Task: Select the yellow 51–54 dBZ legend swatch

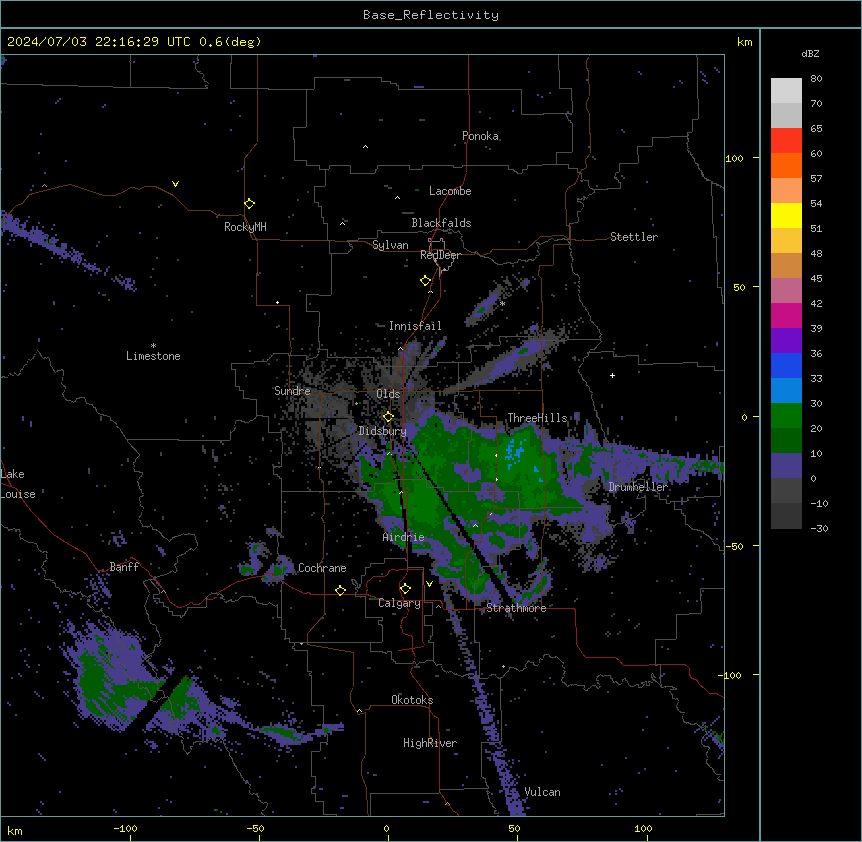Action: 786,215
